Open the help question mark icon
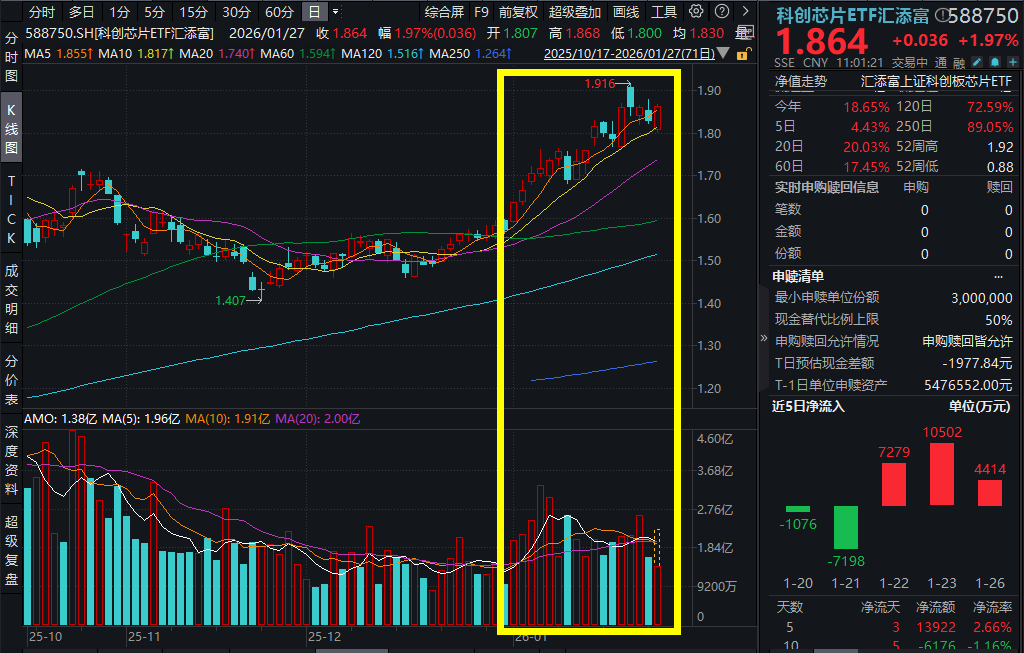This screenshot has height=653, width=1024. pos(722,12)
